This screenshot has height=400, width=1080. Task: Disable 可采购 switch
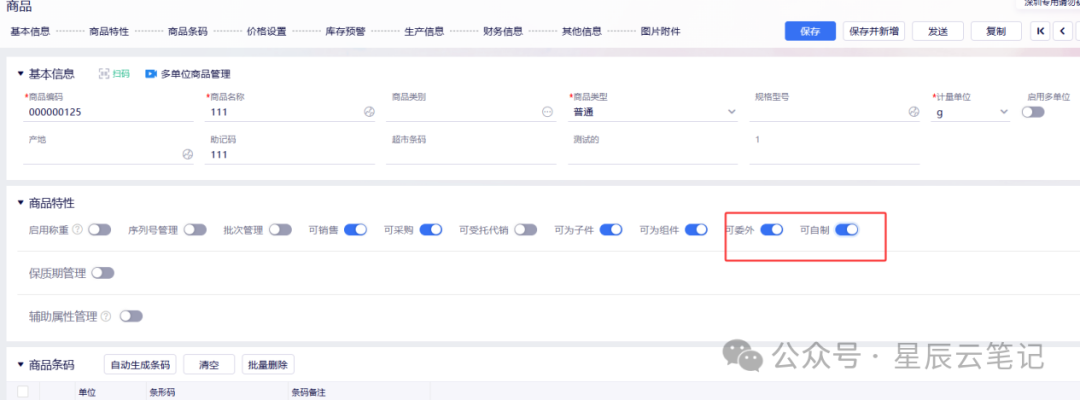430,230
